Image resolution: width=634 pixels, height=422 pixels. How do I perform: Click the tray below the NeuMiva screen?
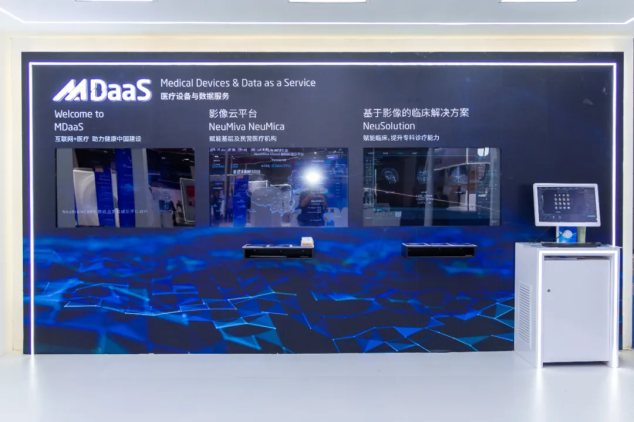(278, 251)
